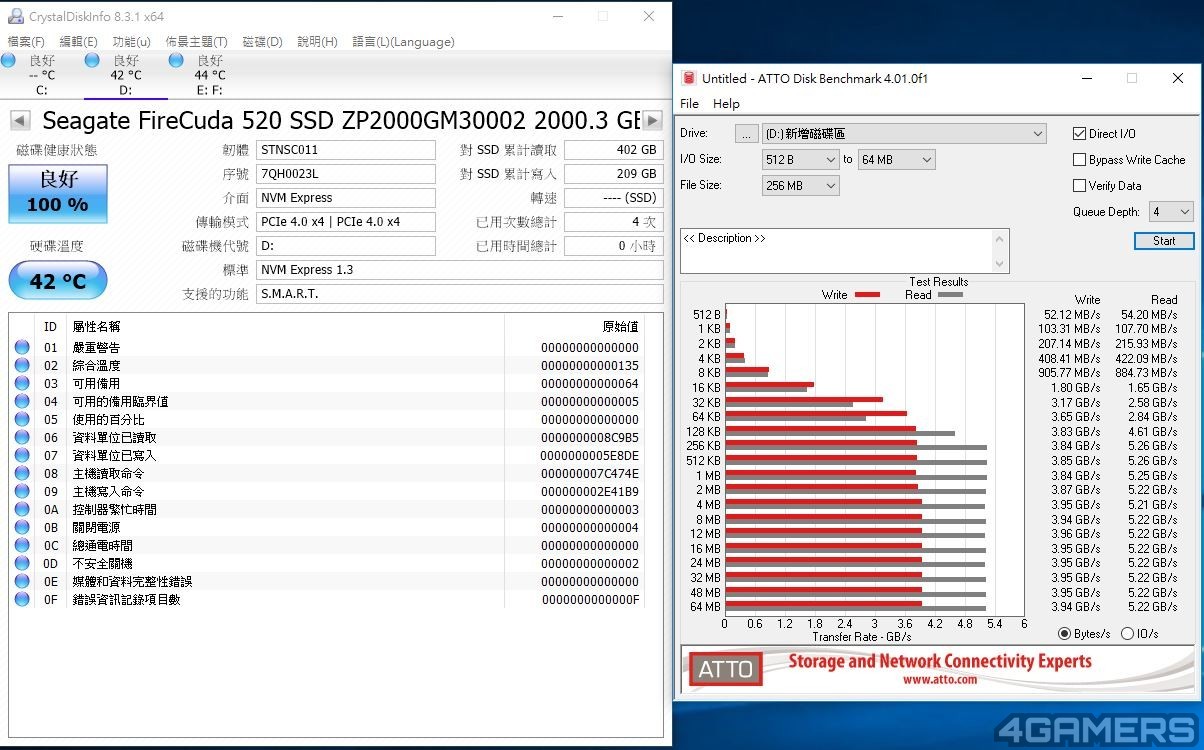The height and width of the screenshot is (750, 1204).
Task: Click the CrystalDiskInfo app icon in title bar
Action: (15, 16)
